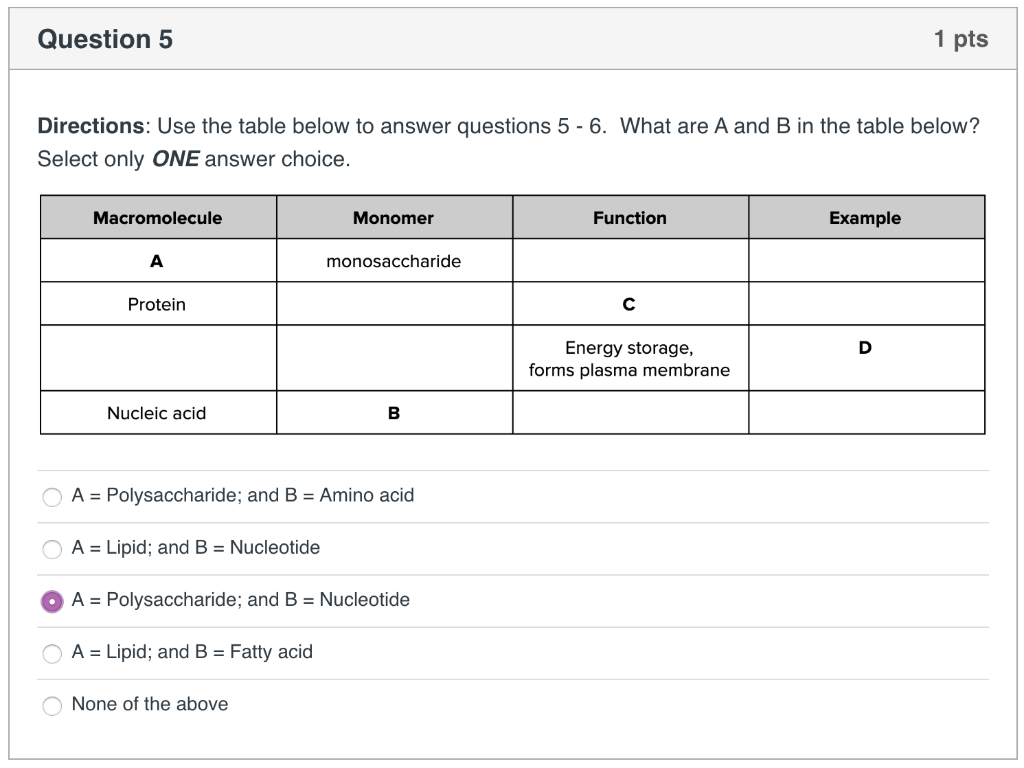Select radio button for 'A = Polysaccharide; and B = Nucleotide'
Screen dimensions: 1024x768
click(x=52, y=600)
